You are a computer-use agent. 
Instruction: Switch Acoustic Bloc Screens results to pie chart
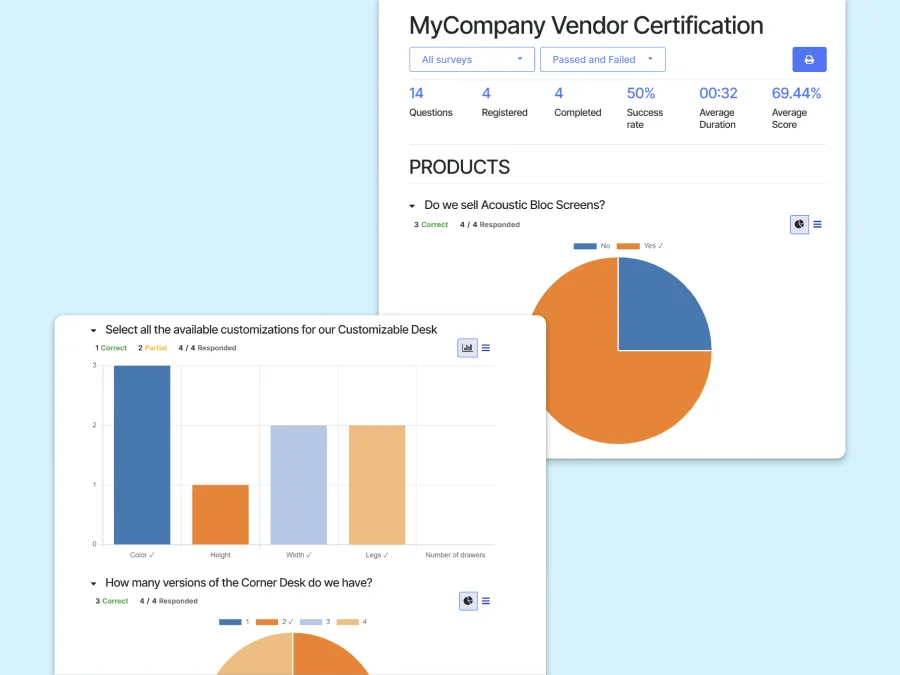pos(798,224)
